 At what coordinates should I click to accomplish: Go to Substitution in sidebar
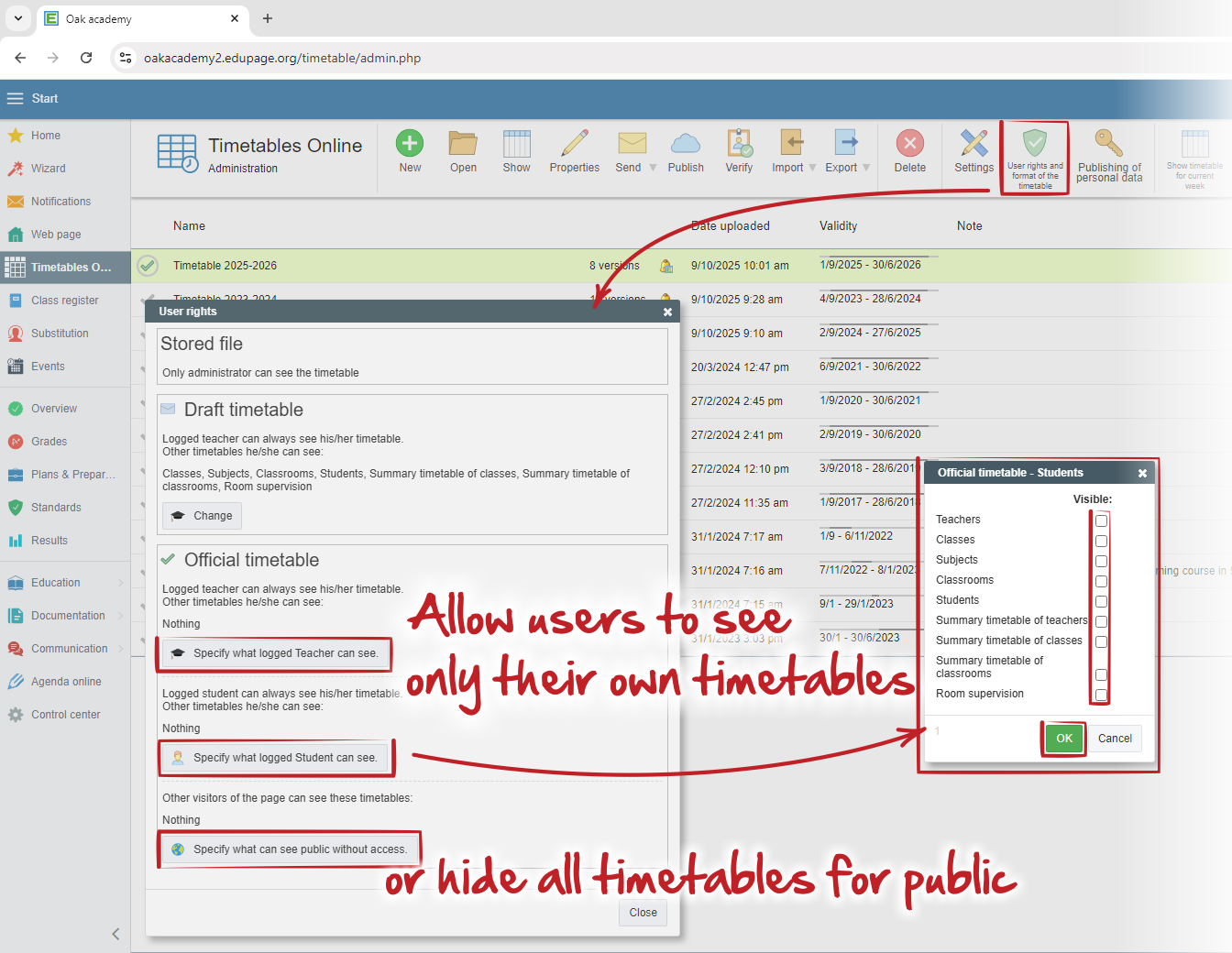pyautogui.click(x=60, y=334)
